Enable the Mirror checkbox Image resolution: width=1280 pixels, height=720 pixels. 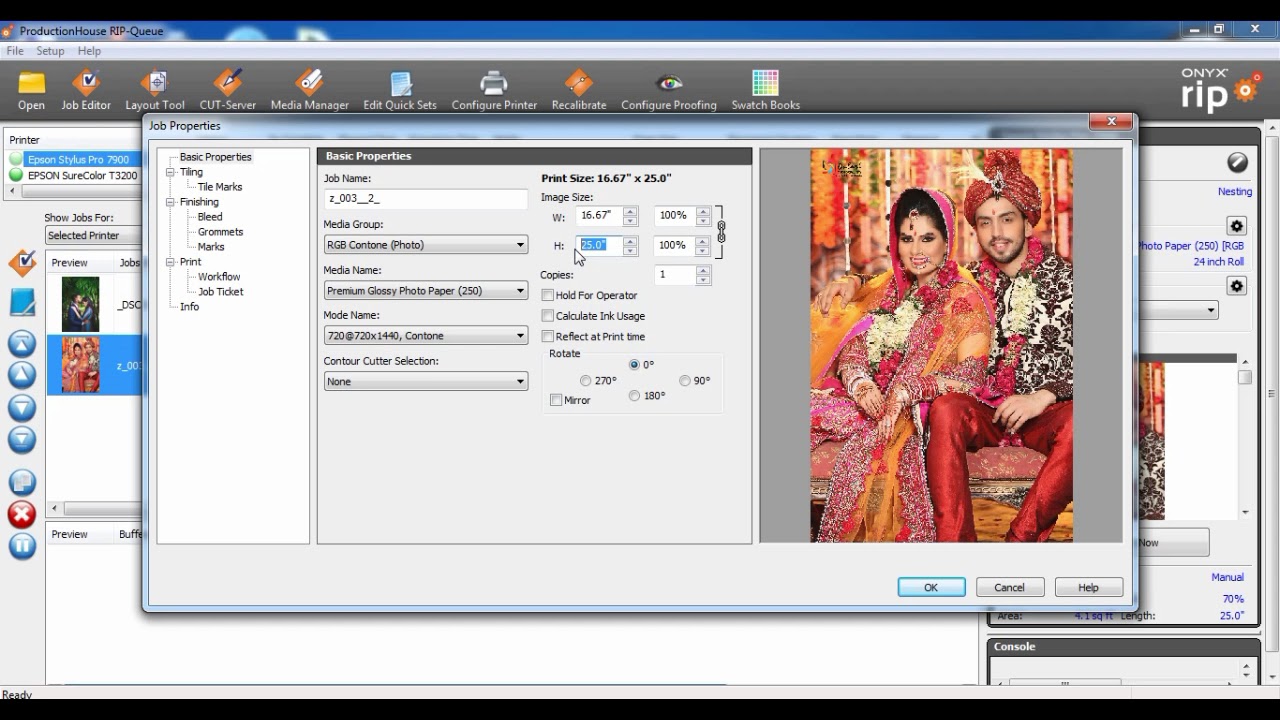tap(556, 400)
